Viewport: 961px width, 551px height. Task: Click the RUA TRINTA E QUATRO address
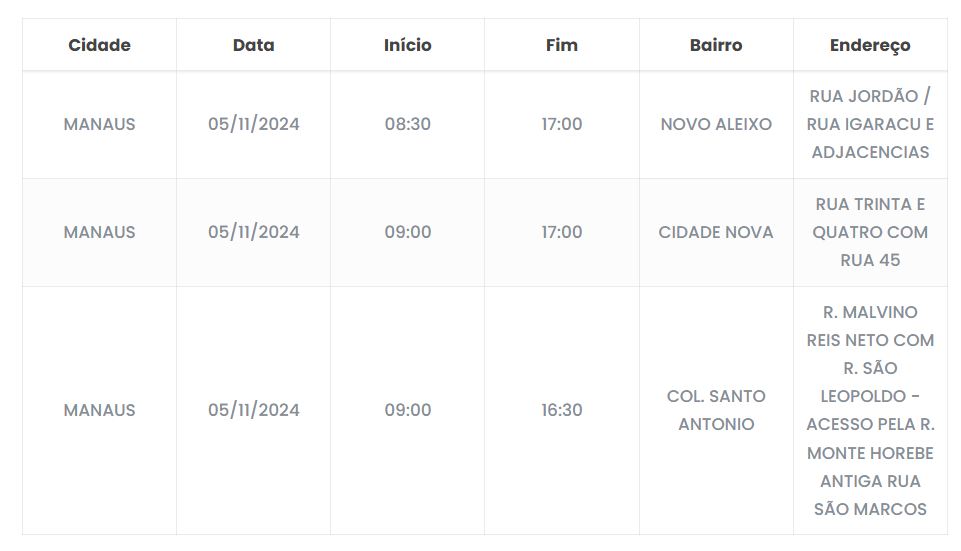coord(870,232)
